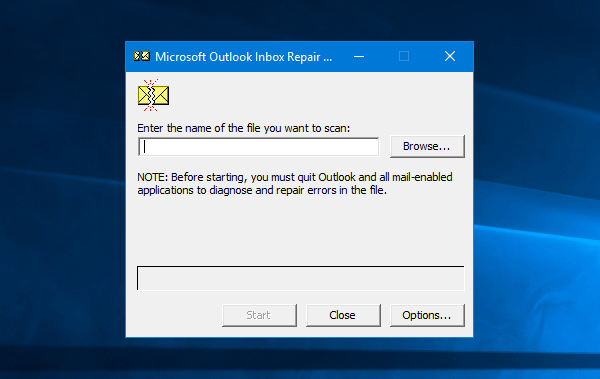Click the Microsoft Outlook Inbox Repair title text
This screenshot has width=600, height=379.
(x=243, y=57)
